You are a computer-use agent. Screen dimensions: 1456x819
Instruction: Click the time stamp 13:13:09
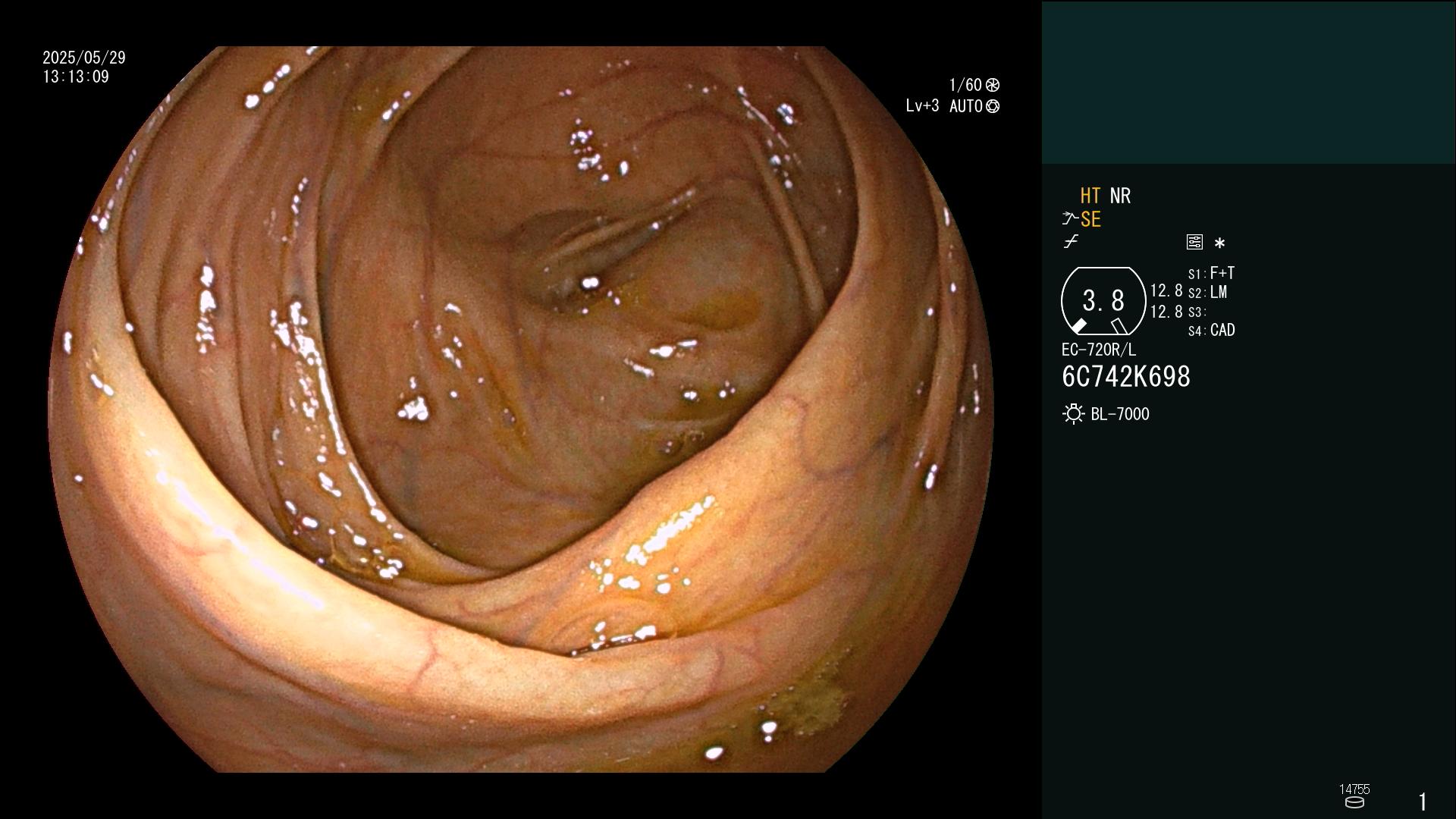[x=76, y=77]
